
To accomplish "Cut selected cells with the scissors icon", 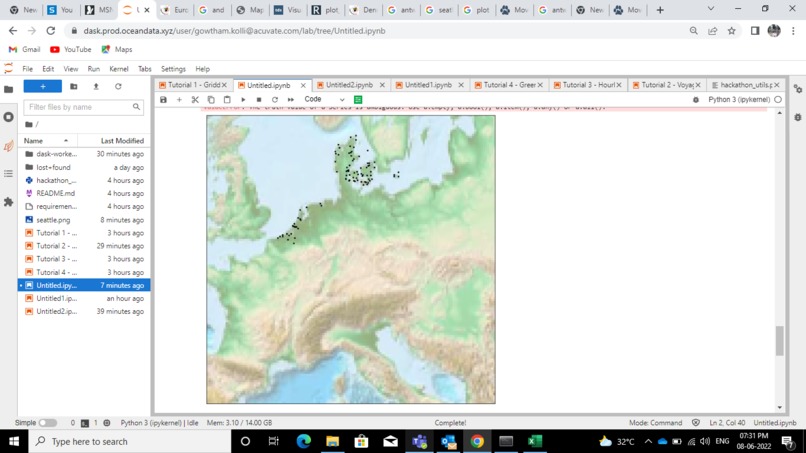I will click(x=195, y=100).
